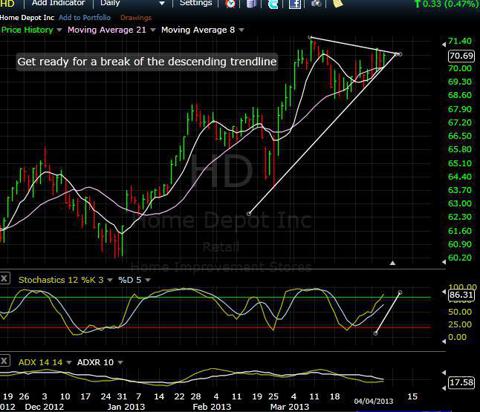The image size is (480, 412).
Task: Select the Price History label
Action: tap(27, 30)
